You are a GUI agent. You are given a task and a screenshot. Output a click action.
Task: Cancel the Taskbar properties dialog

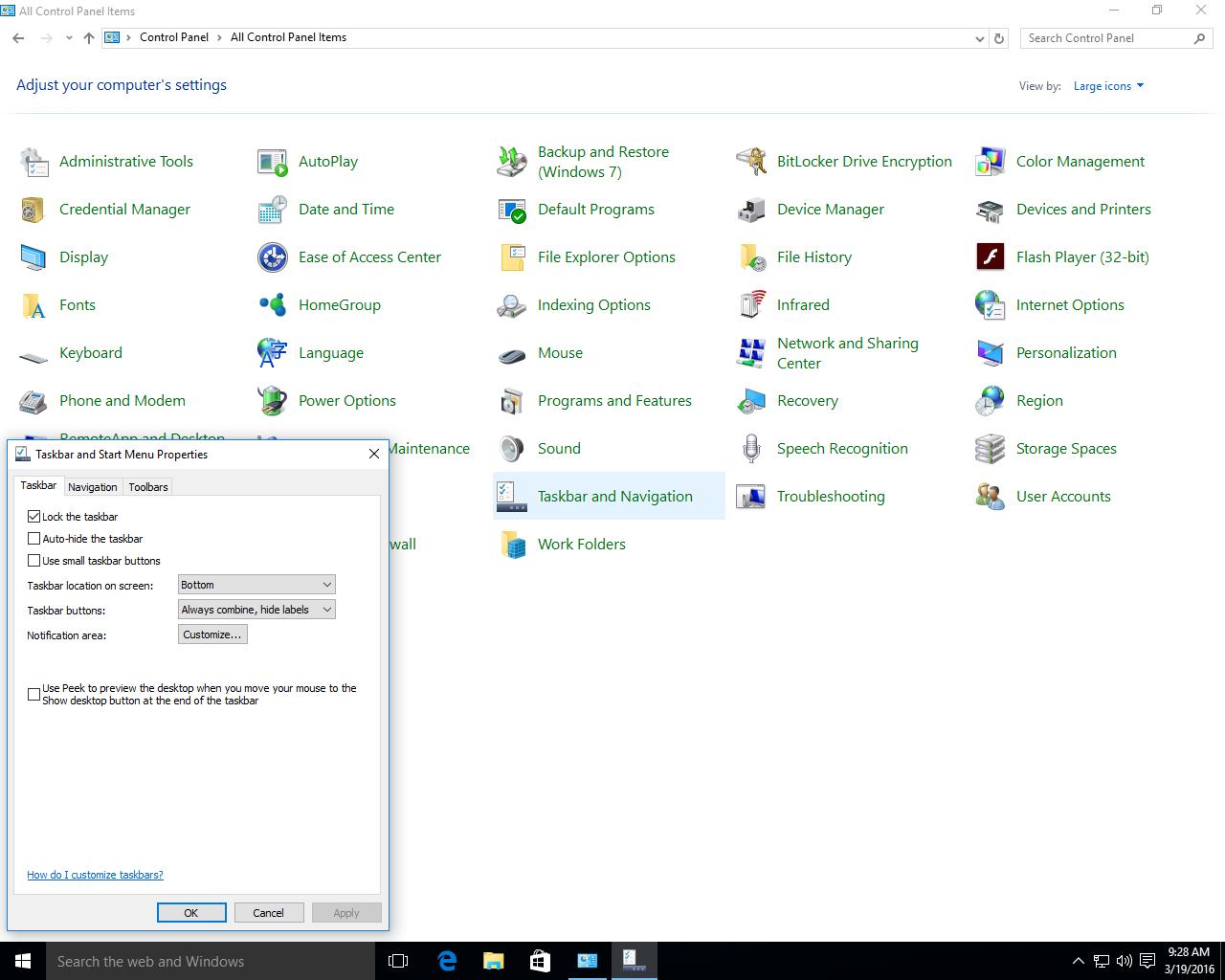click(x=268, y=913)
